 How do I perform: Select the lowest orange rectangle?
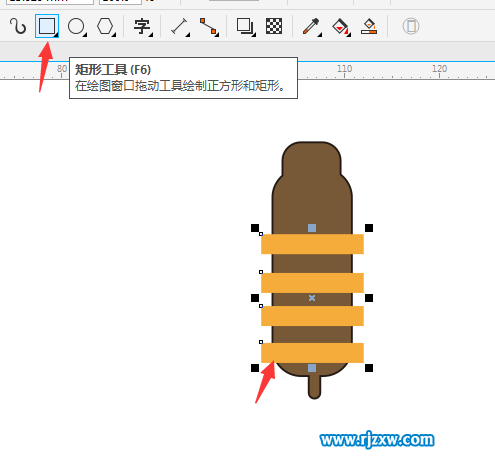point(312,353)
